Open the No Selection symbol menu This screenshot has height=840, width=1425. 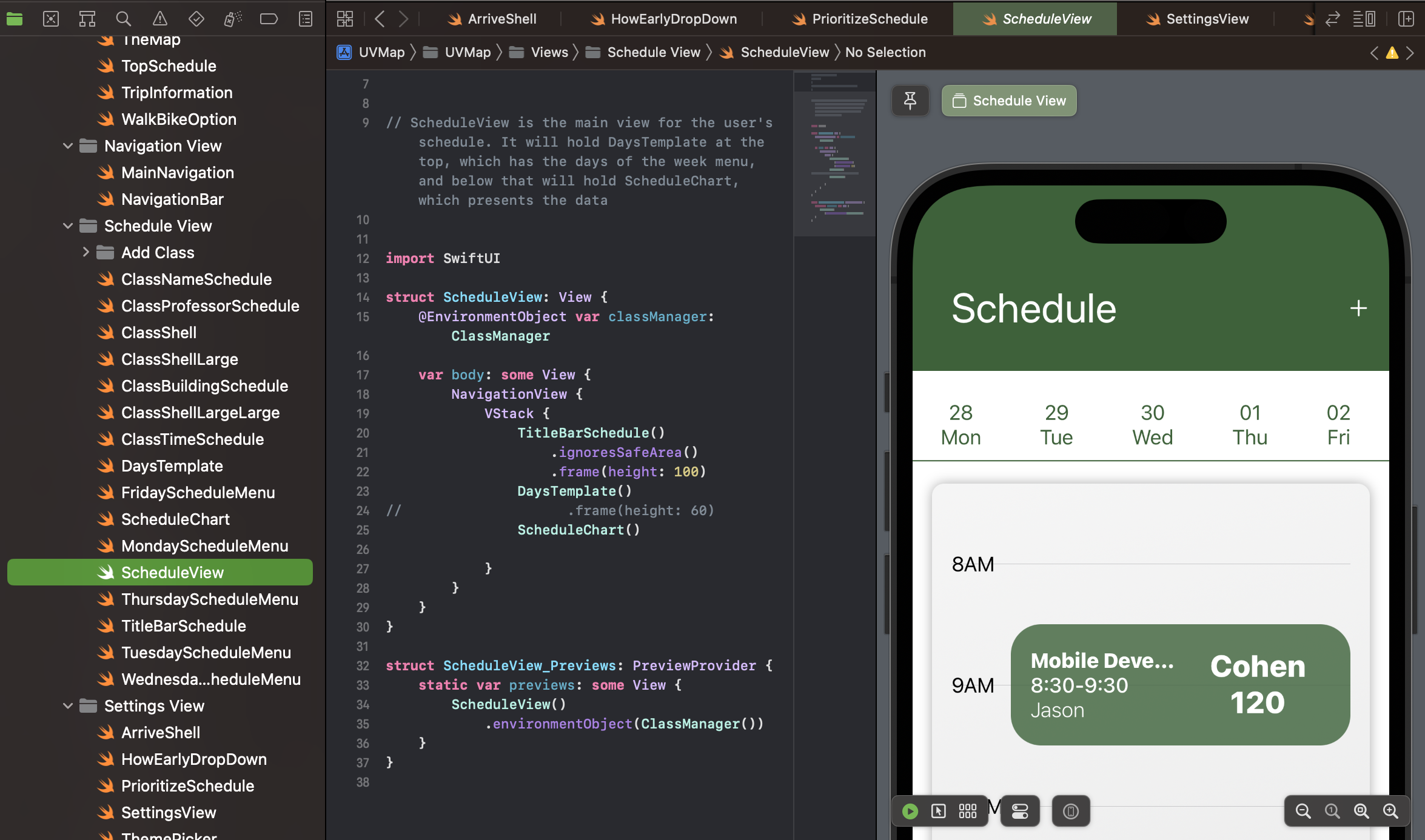(885, 53)
